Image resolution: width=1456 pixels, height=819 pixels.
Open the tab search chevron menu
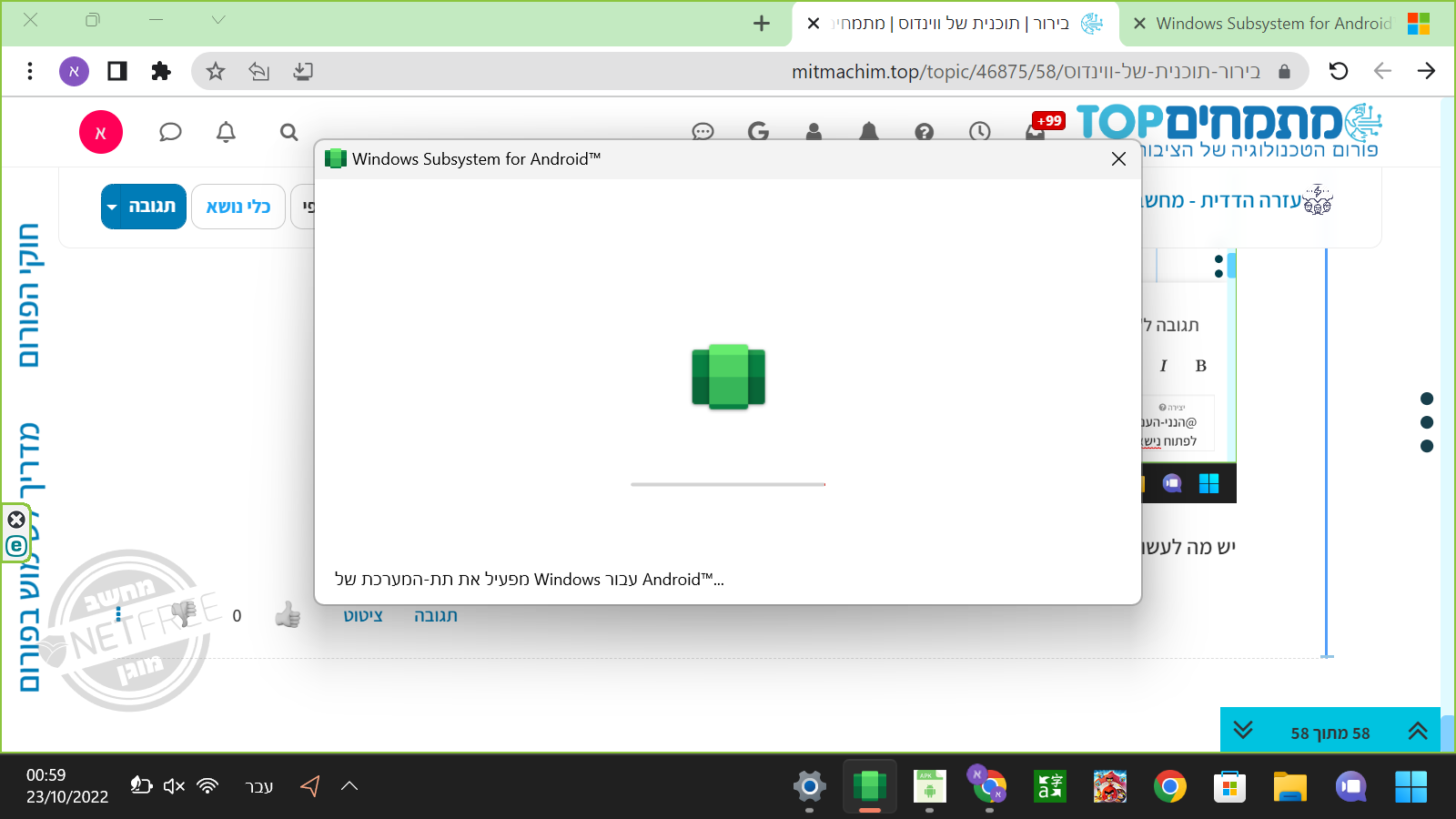(218, 20)
